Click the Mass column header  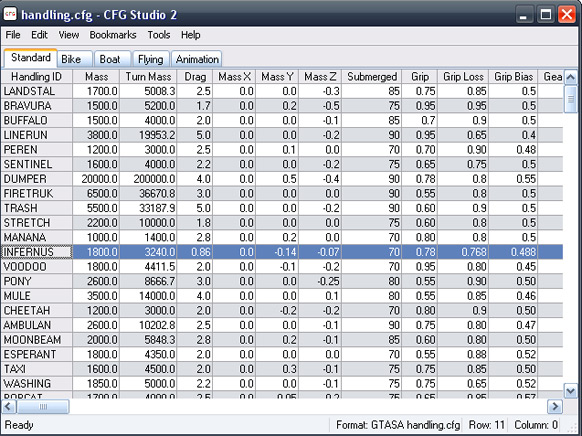96,77
